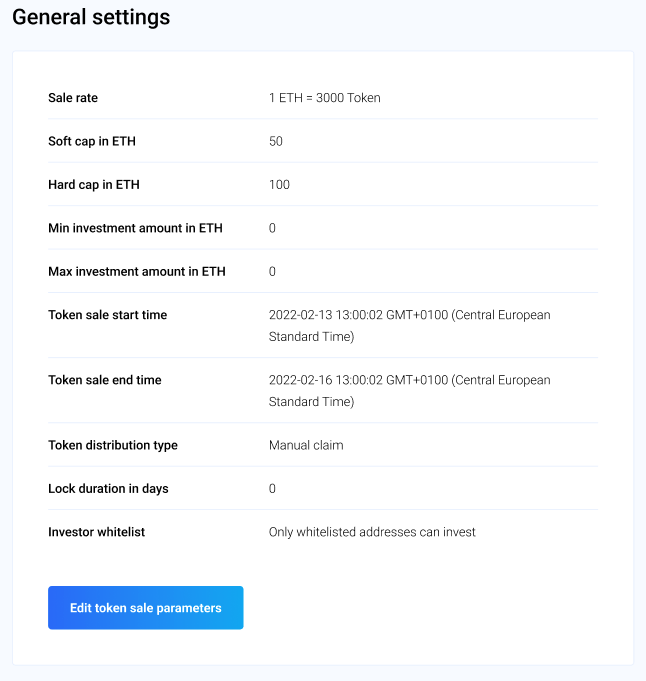Screen dimensions: 646x681
Task: Click the Soft cap in ETH label
Action: tap(92, 141)
